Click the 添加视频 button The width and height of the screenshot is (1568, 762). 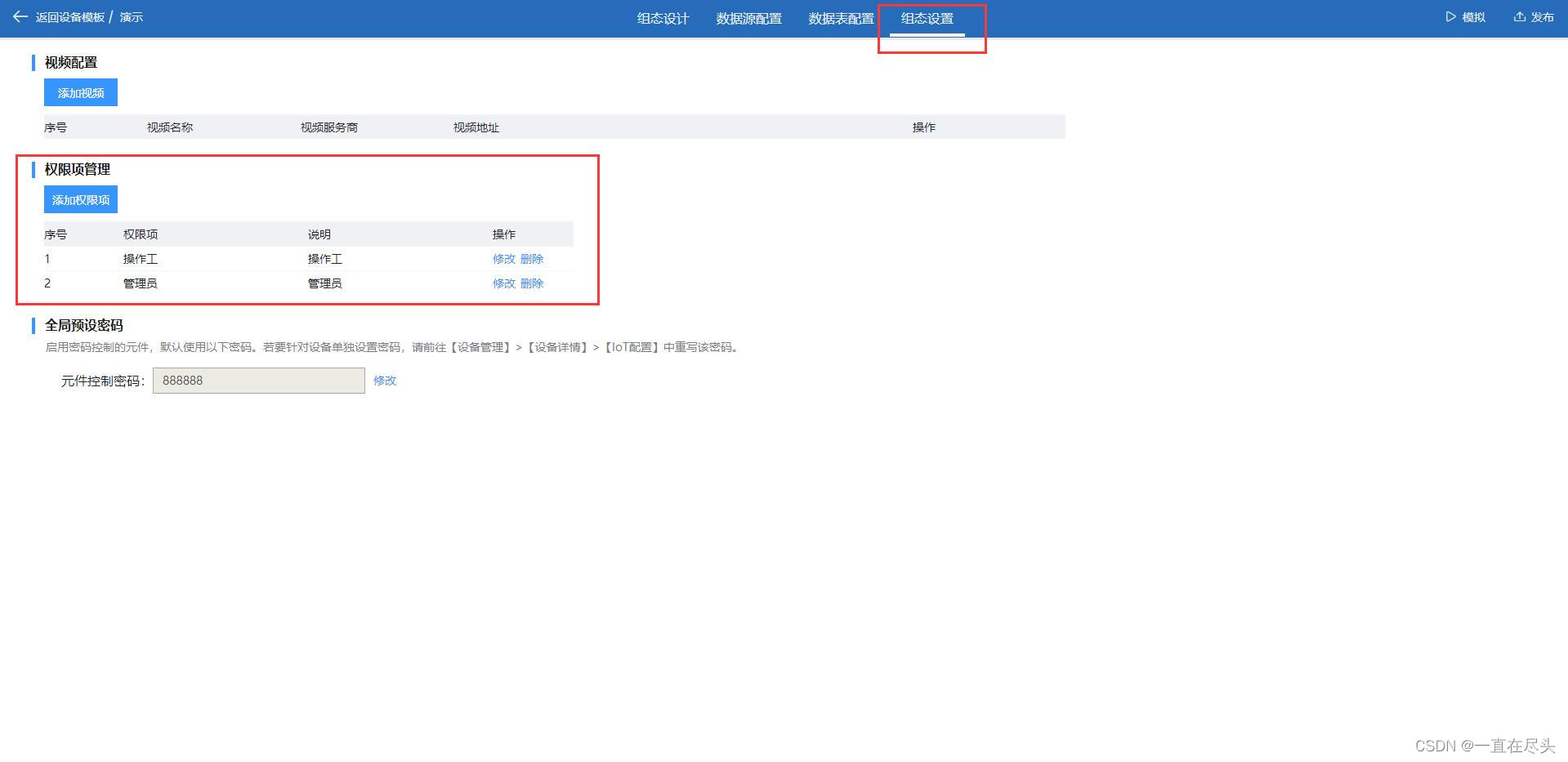coord(81,92)
